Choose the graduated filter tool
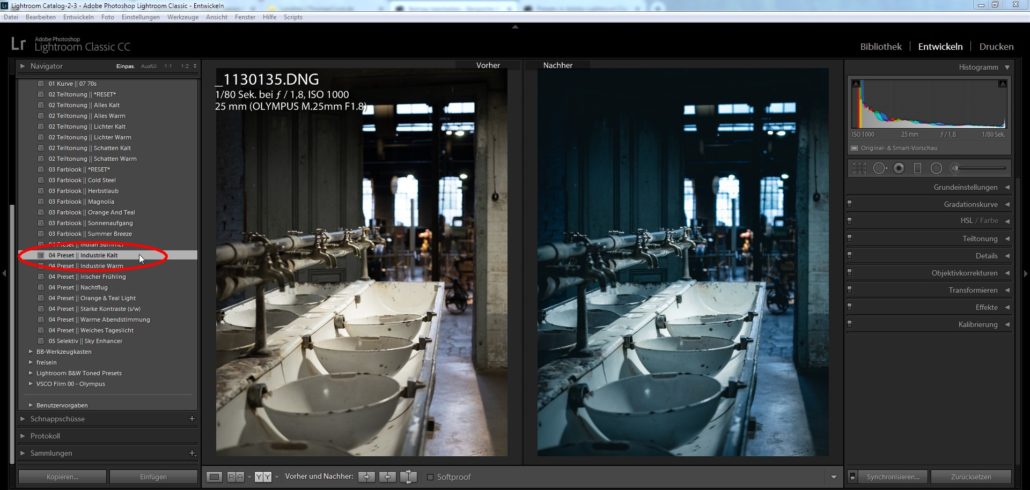 click(x=918, y=168)
